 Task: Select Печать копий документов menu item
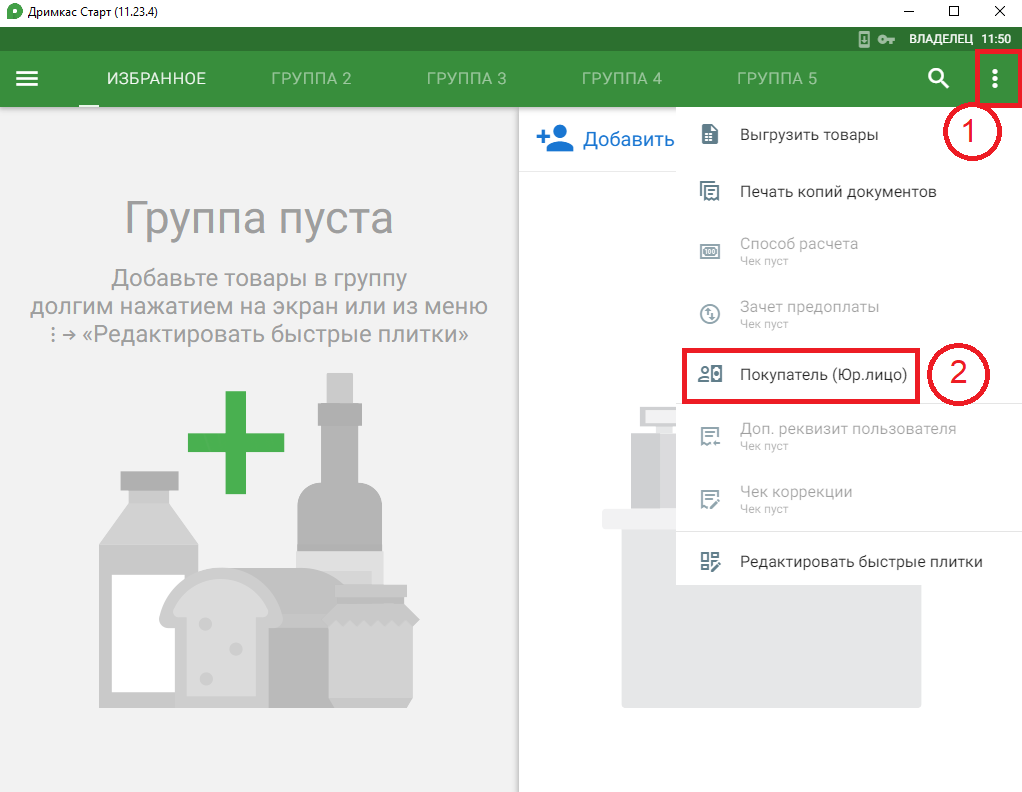pyautogui.click(x=838, y=192)
